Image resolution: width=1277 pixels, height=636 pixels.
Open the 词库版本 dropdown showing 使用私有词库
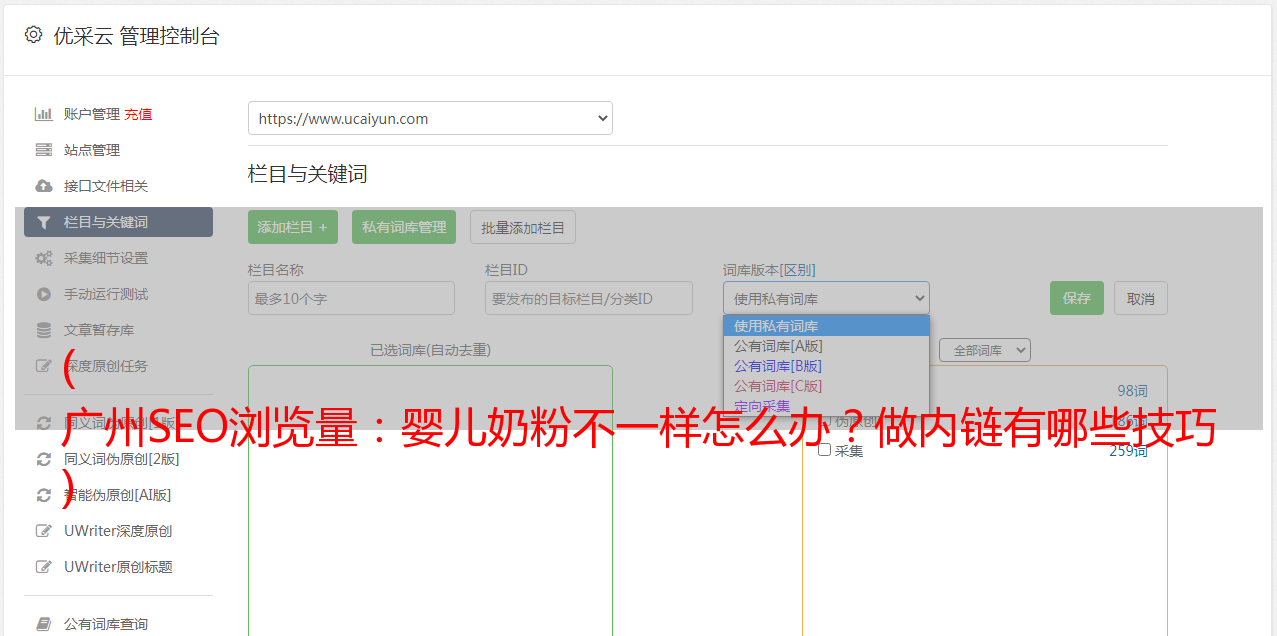click(x=826, y=298)
